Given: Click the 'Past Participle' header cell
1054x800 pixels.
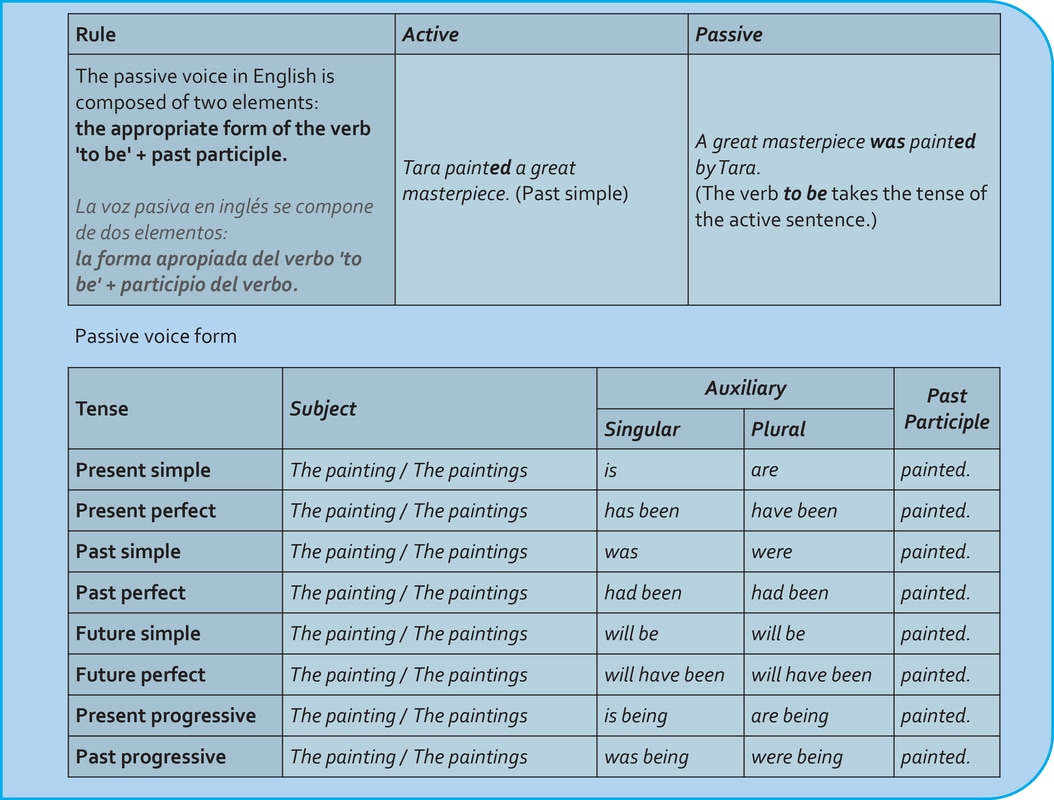Looking at the screenshot, I should pos(946,408).
